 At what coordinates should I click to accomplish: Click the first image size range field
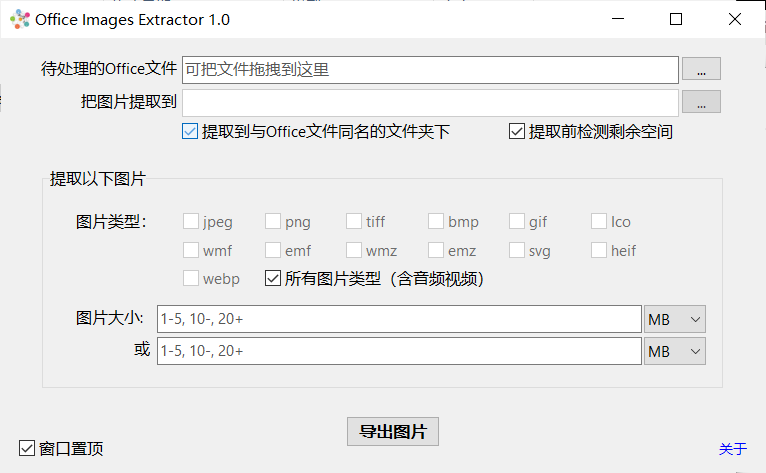point(398,319)
